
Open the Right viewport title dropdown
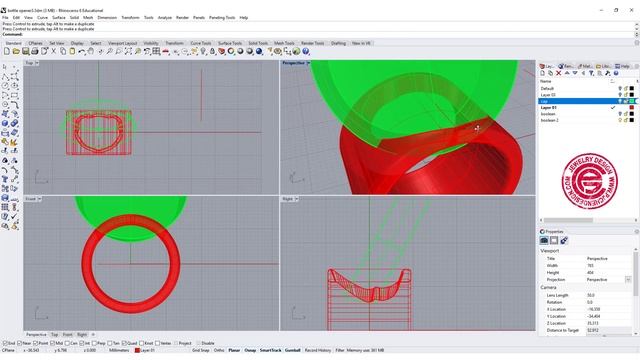[x=297, y=199]
